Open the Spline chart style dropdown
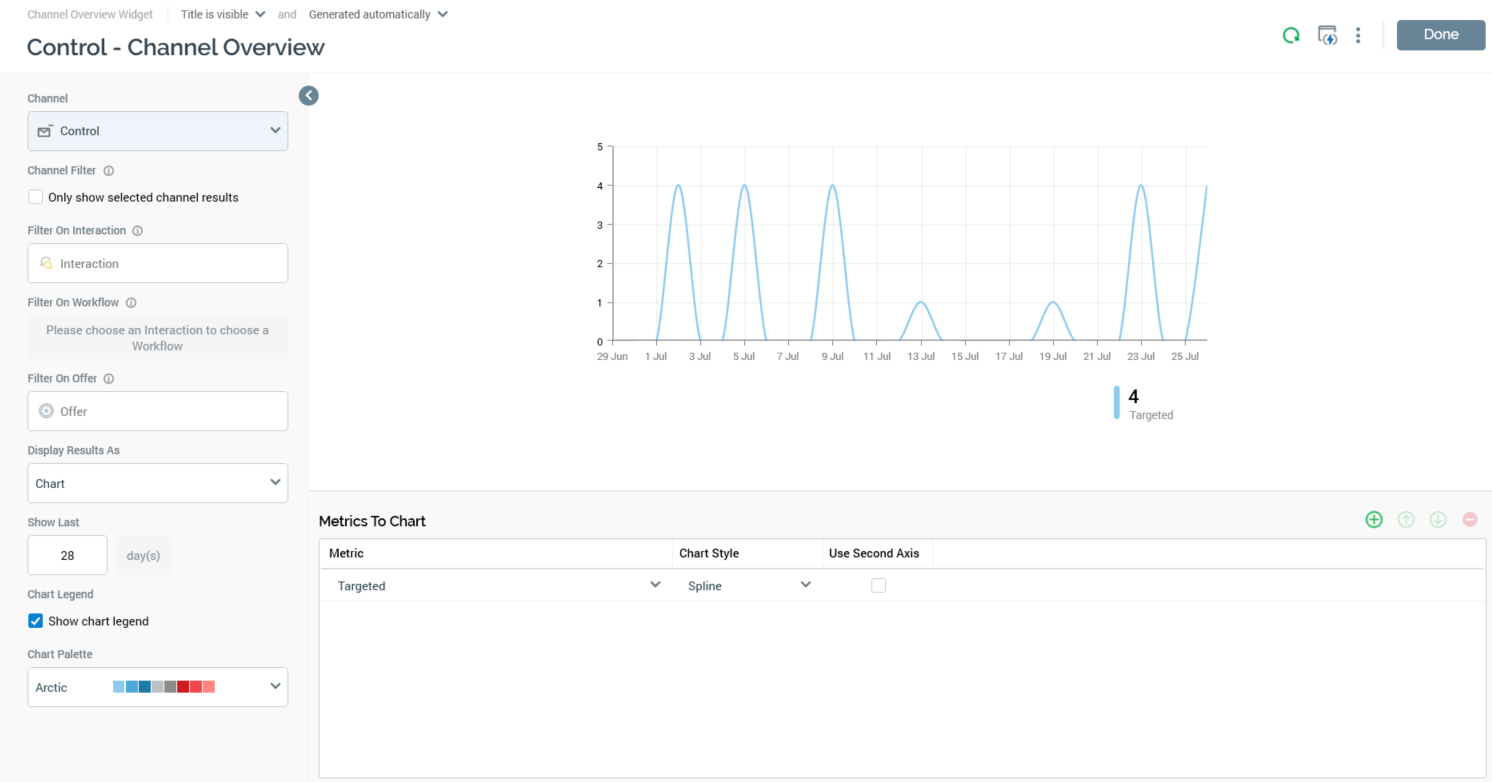The width and height of the screenshot is (1492, 782). 748,586
